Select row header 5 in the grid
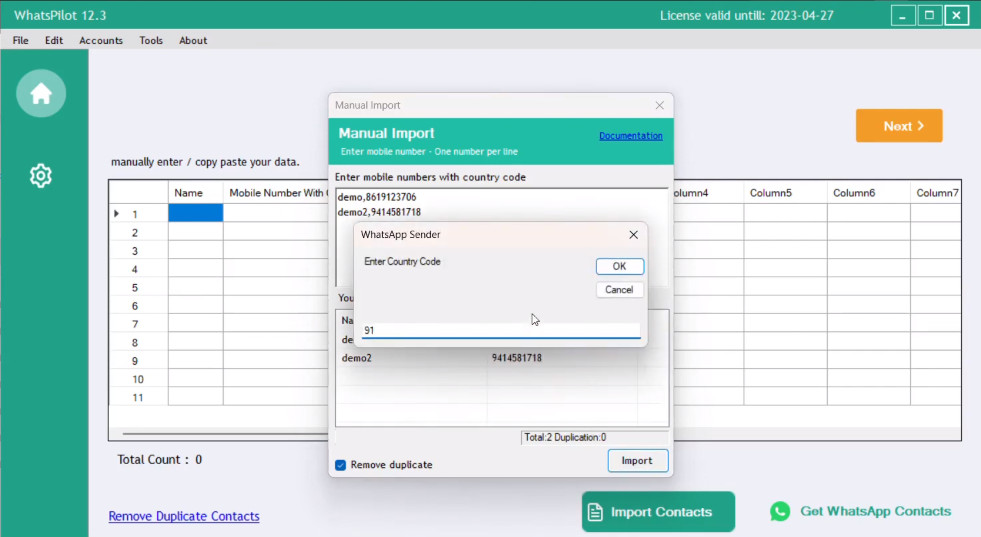This screenshot has width=981, height=537. [x=139, y=288]
